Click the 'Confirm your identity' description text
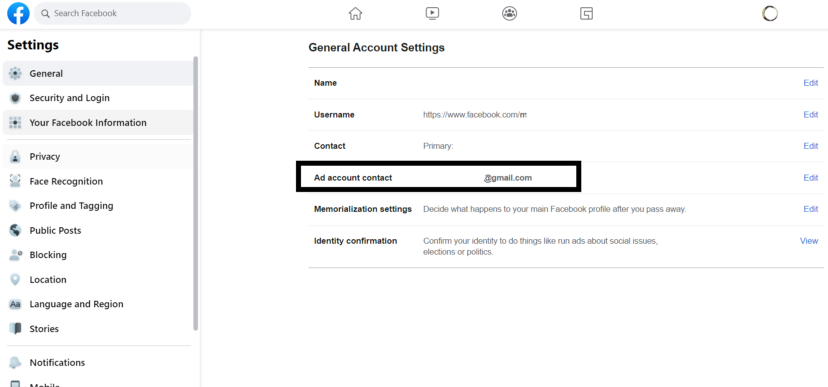The height and width of the screenshot is (387, 828). (x=540, y=247)
